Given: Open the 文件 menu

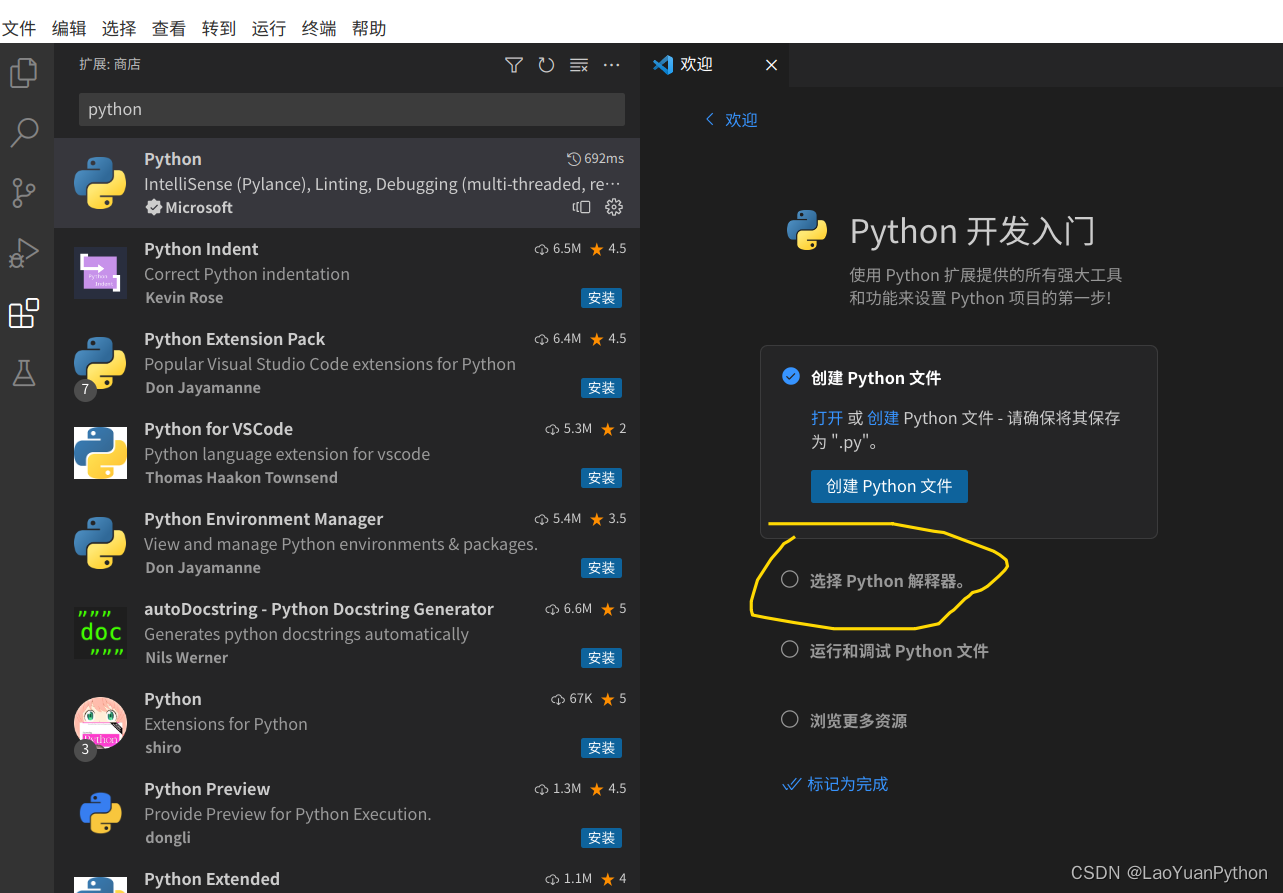Looking at the screenshot, I should (19, 29).
